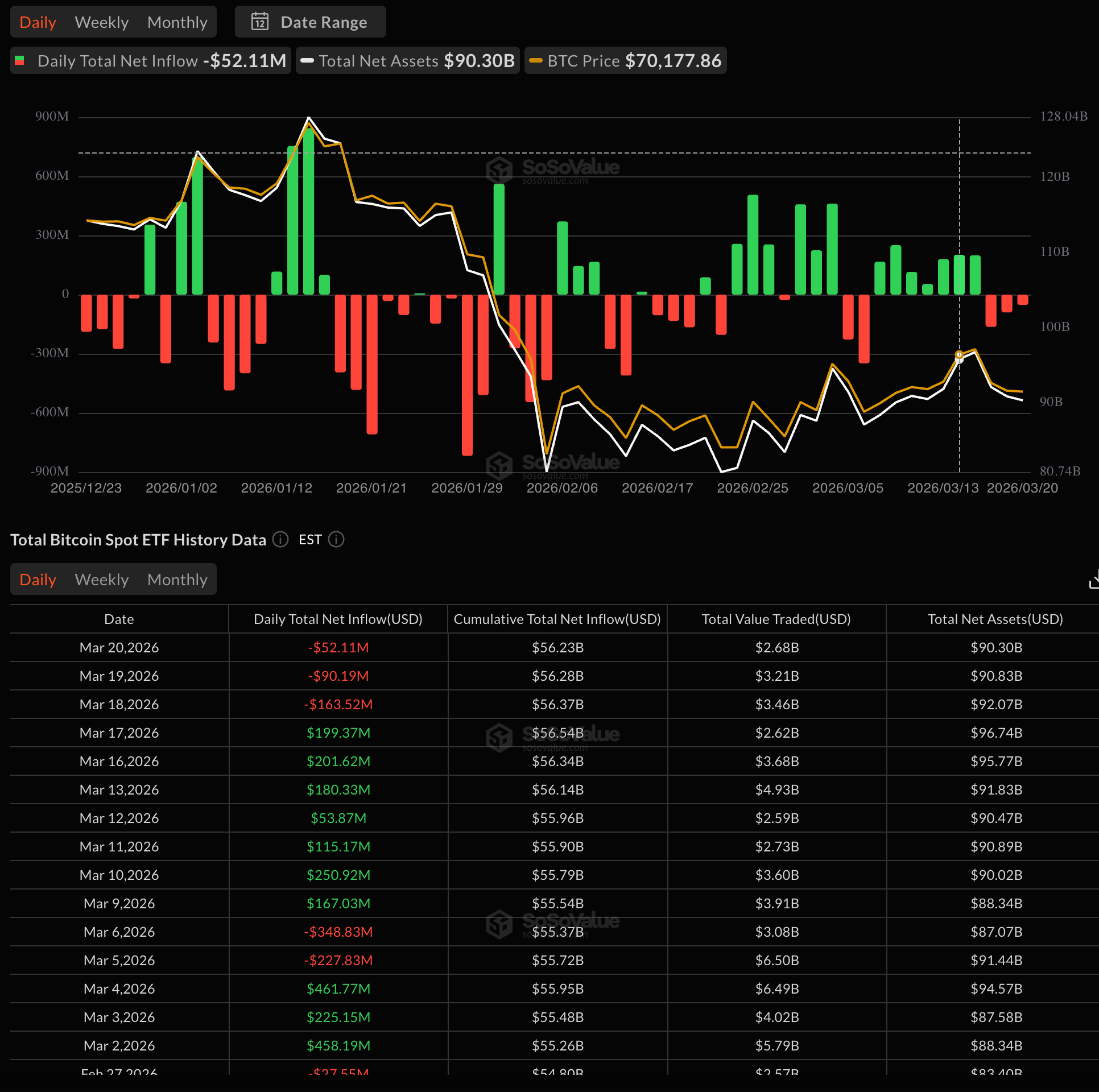Click the calendar icon in Date Range

pyautogui.click(x=260, y=22)
